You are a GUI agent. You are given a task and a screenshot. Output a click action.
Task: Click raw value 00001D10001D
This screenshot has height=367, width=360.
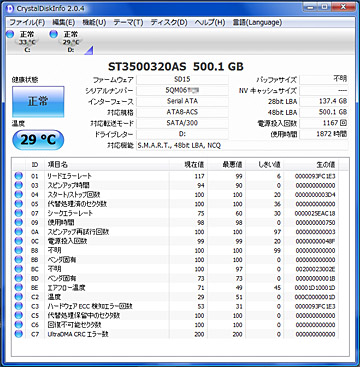coord(315,287)
